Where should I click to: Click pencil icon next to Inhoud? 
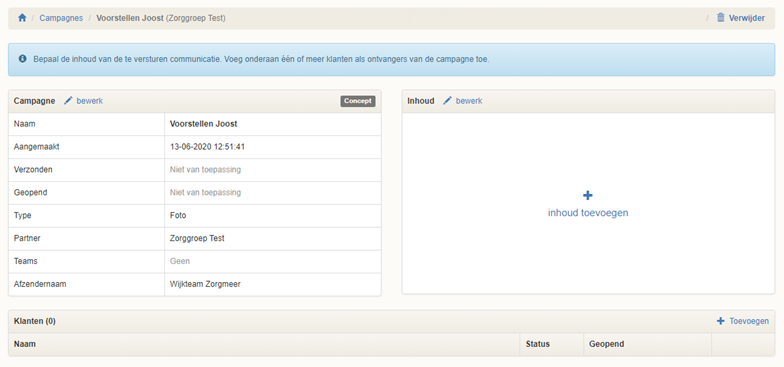point(448,100)
